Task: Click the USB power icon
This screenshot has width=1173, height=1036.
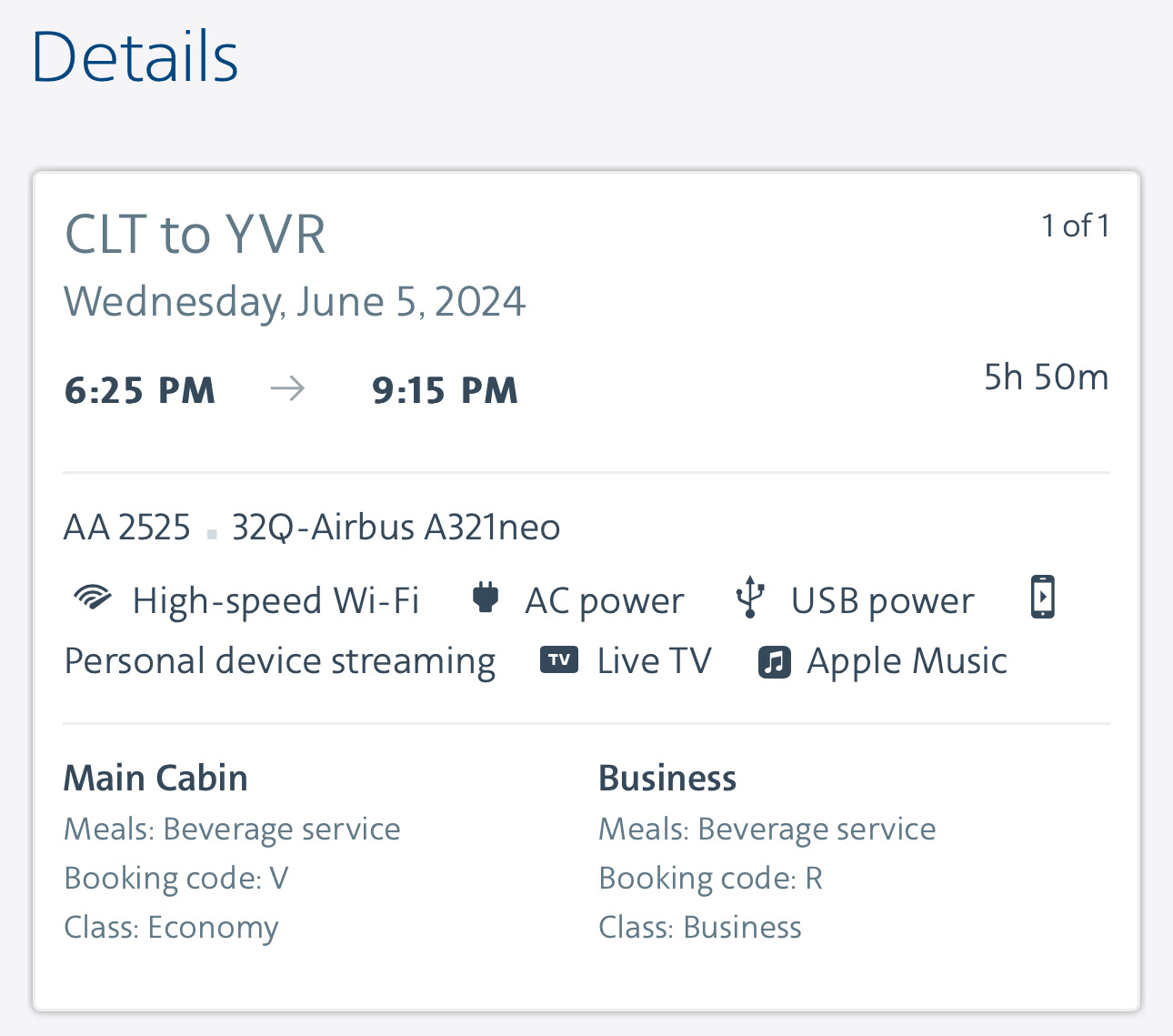Action: [x=749, y=598]
